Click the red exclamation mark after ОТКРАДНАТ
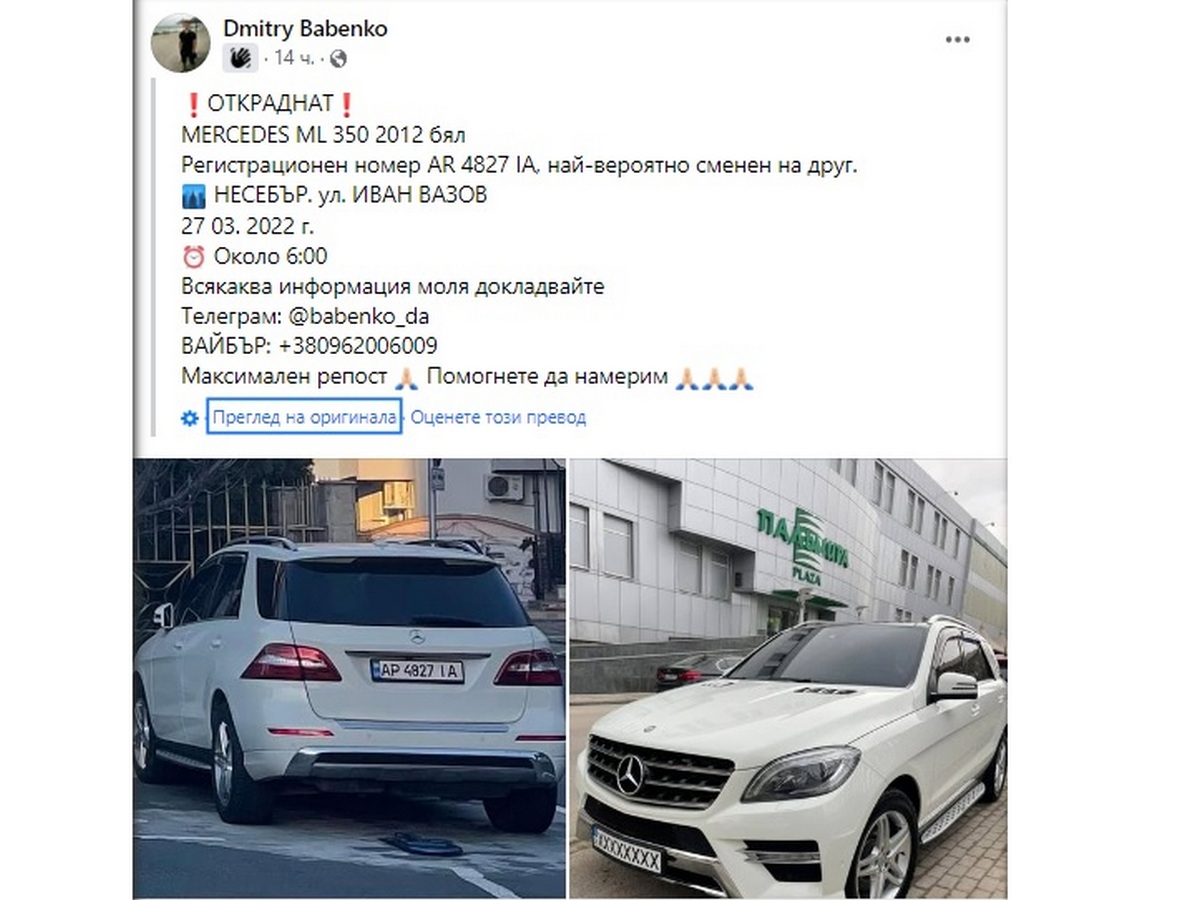 tap(346, 105)
